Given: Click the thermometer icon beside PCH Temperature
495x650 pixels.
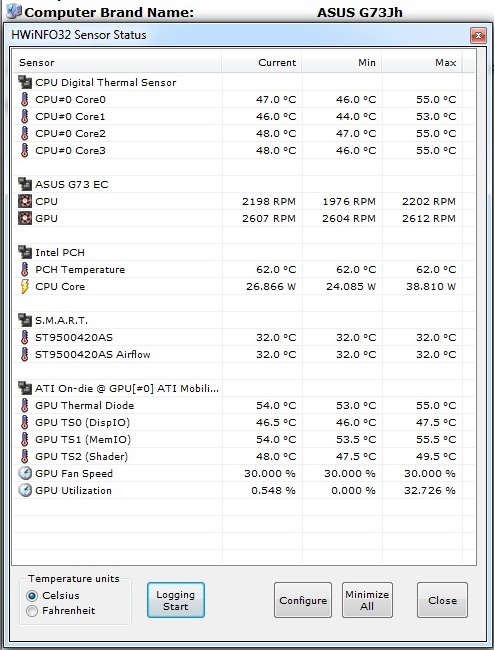Looking at the screenshot, I should [x=24, y=269].
